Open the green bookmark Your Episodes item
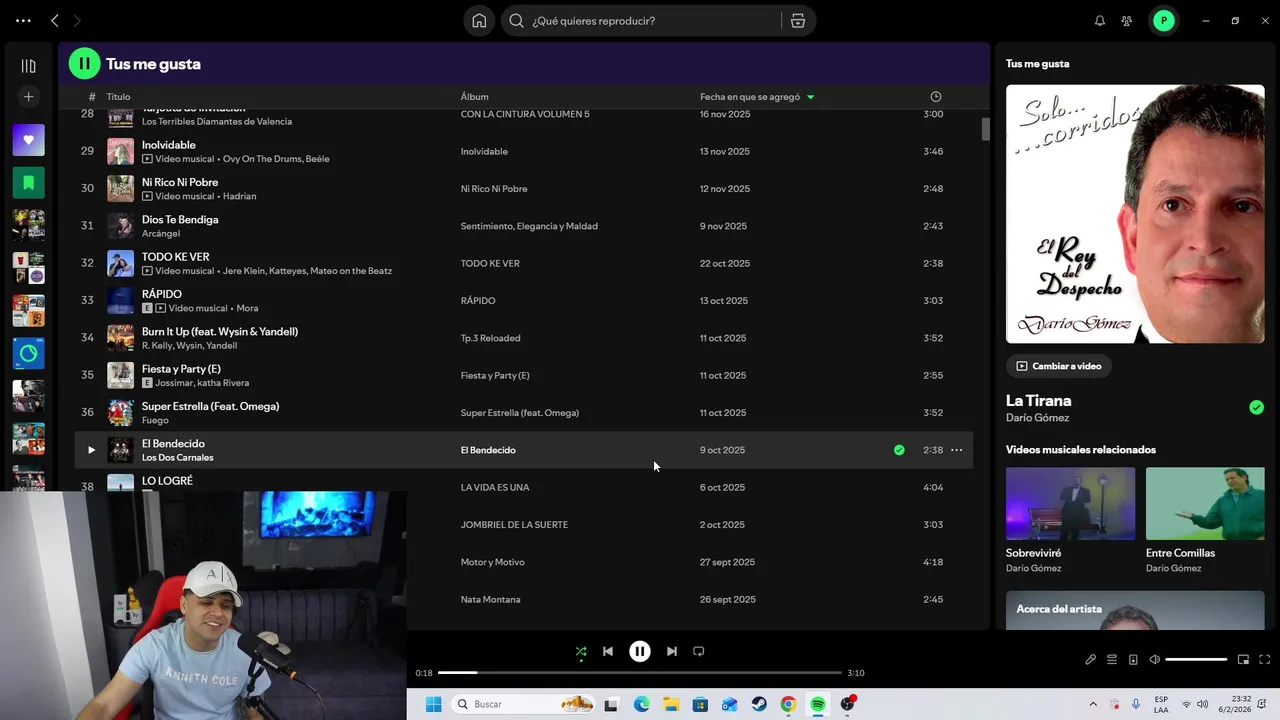This screenshot has width=1280, height=720. 28,183
